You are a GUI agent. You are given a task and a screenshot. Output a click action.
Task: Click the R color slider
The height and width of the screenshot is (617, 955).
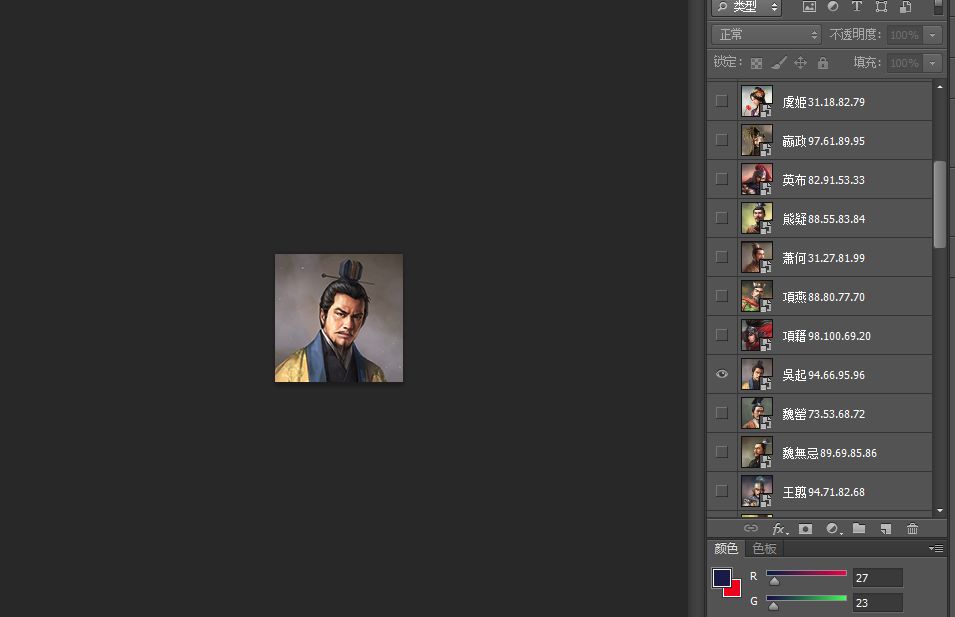click(x=806, y=573)
